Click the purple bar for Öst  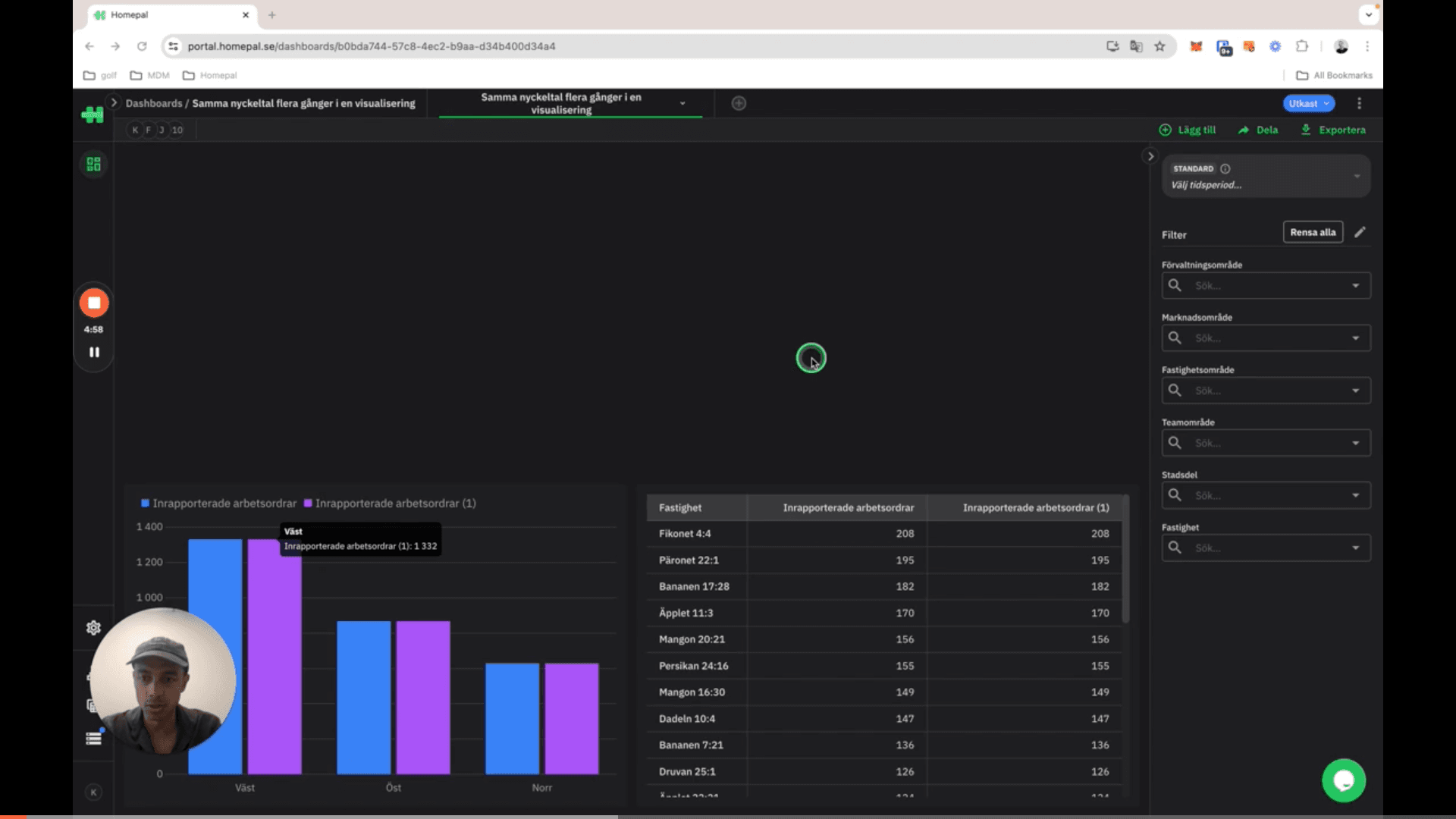(x=423, y=698)
